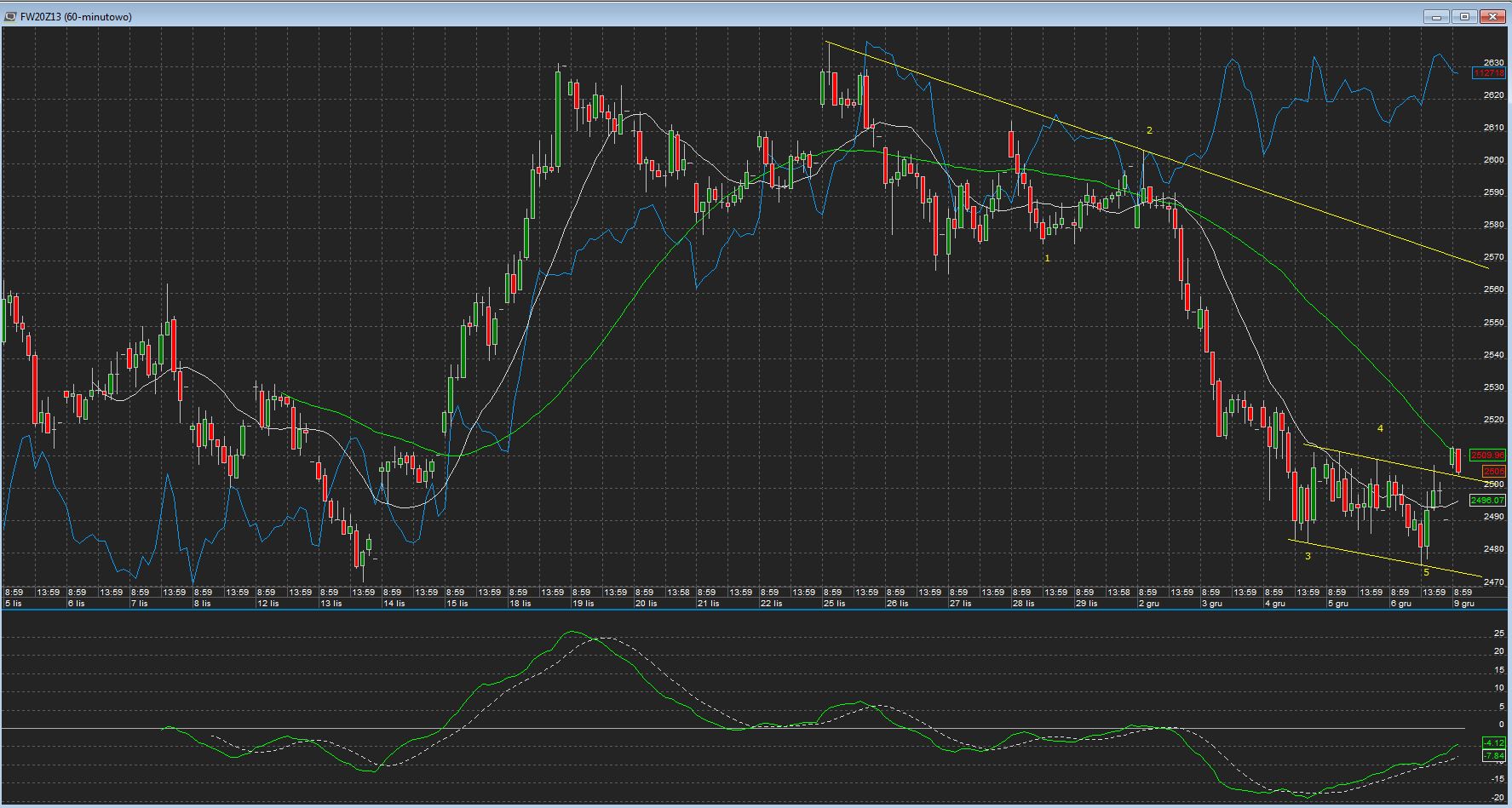Screen dimensions: 1512x808
Task: Click the orange 2505 price marker
Action: (x=1493, y=471)
